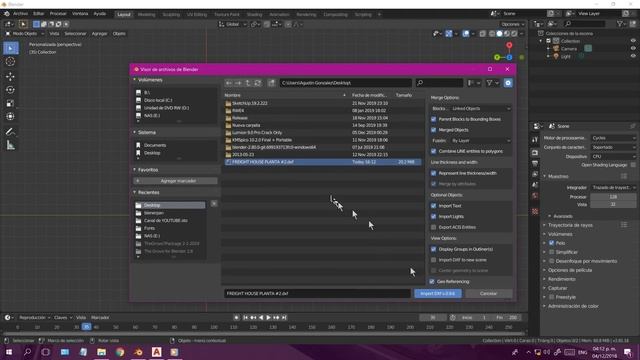Open the Editar menu

39,14
